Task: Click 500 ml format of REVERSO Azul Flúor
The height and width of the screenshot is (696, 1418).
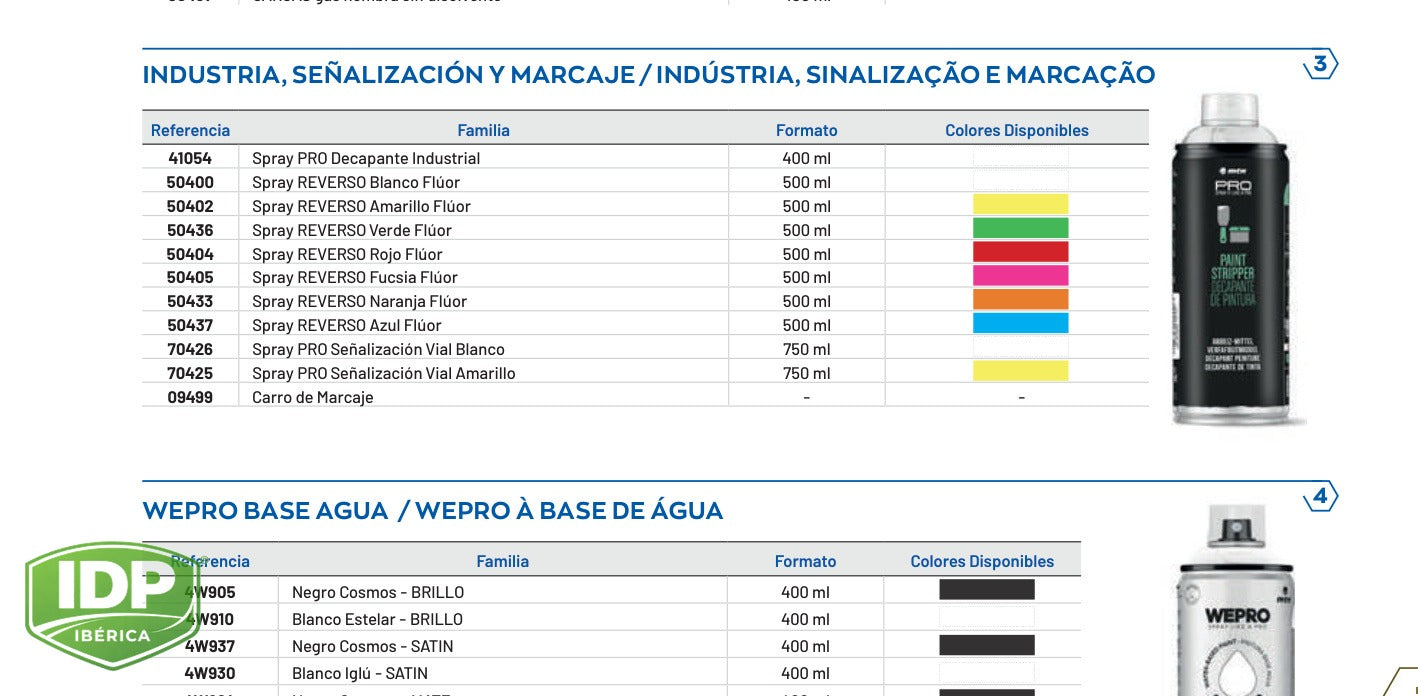Action: point(807,325)
